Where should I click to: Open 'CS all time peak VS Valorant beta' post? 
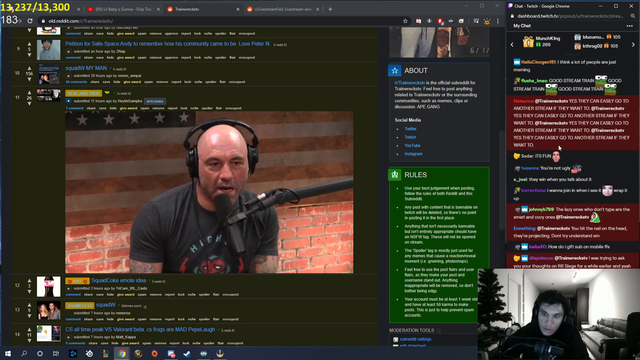point(140,329)
